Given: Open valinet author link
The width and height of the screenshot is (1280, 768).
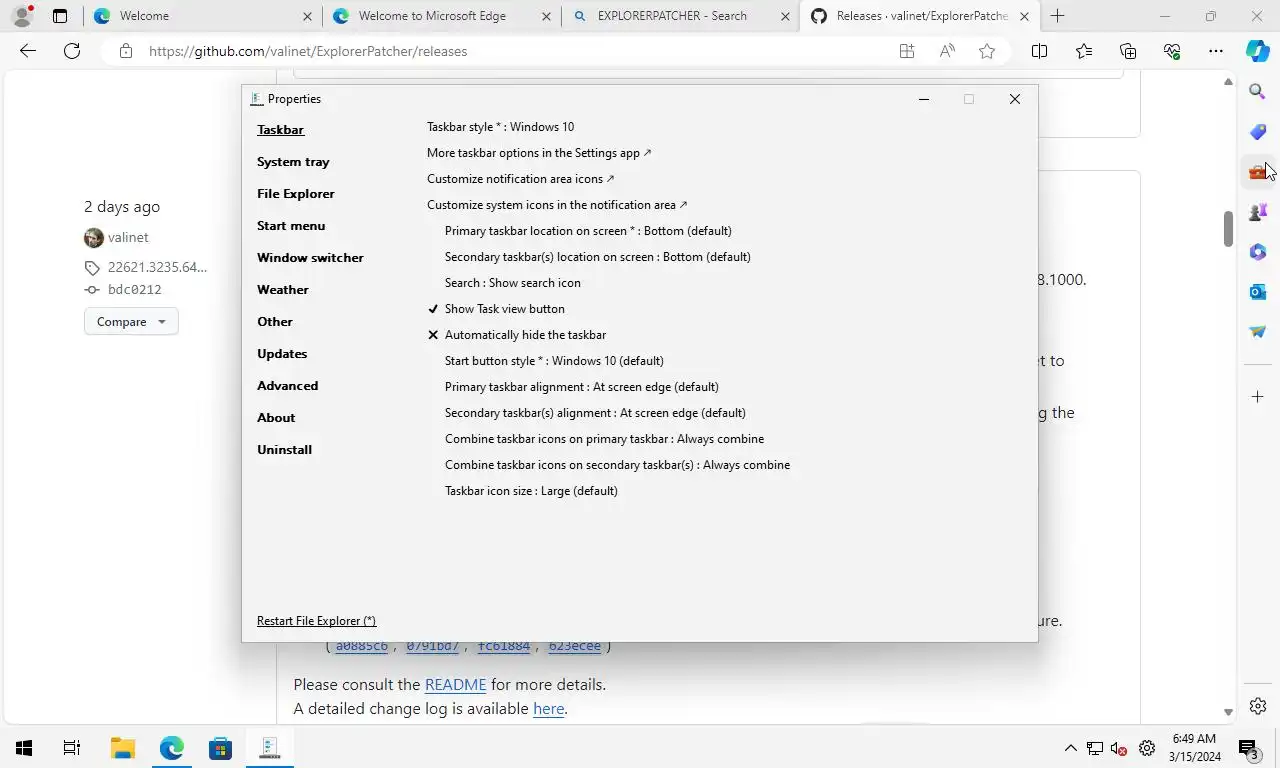Looking at the screenshot, I should (x=128, y=237).
